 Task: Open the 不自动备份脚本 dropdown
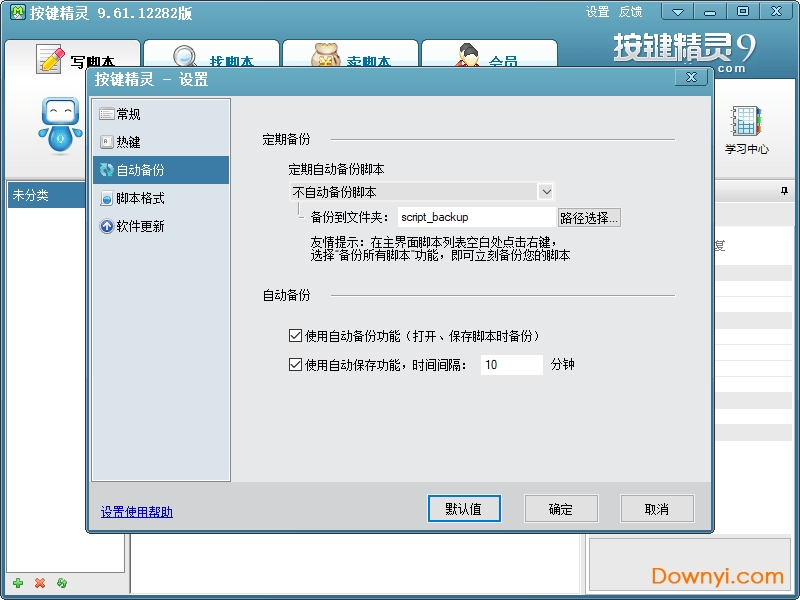546,191
